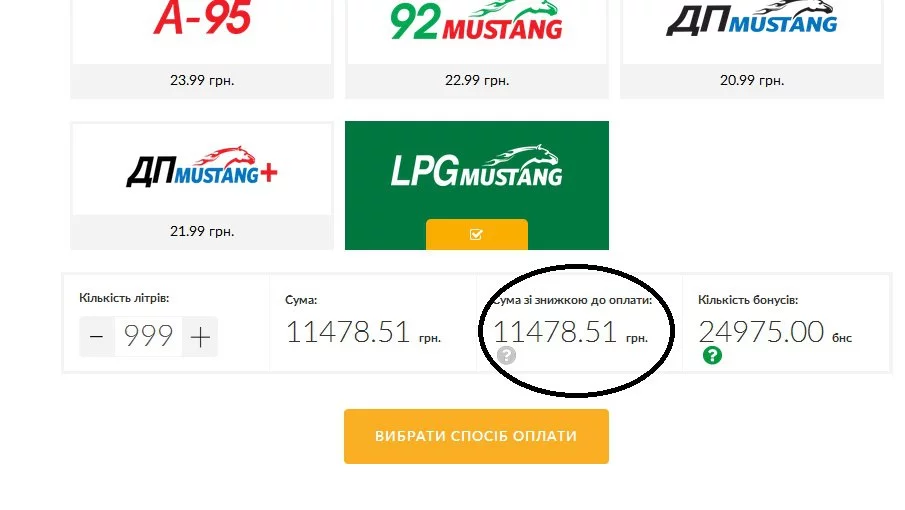This screenshot has width=905, height=510.
Task: Click the discounted sum 11478.51 value
Action: [x=555, y=332]
